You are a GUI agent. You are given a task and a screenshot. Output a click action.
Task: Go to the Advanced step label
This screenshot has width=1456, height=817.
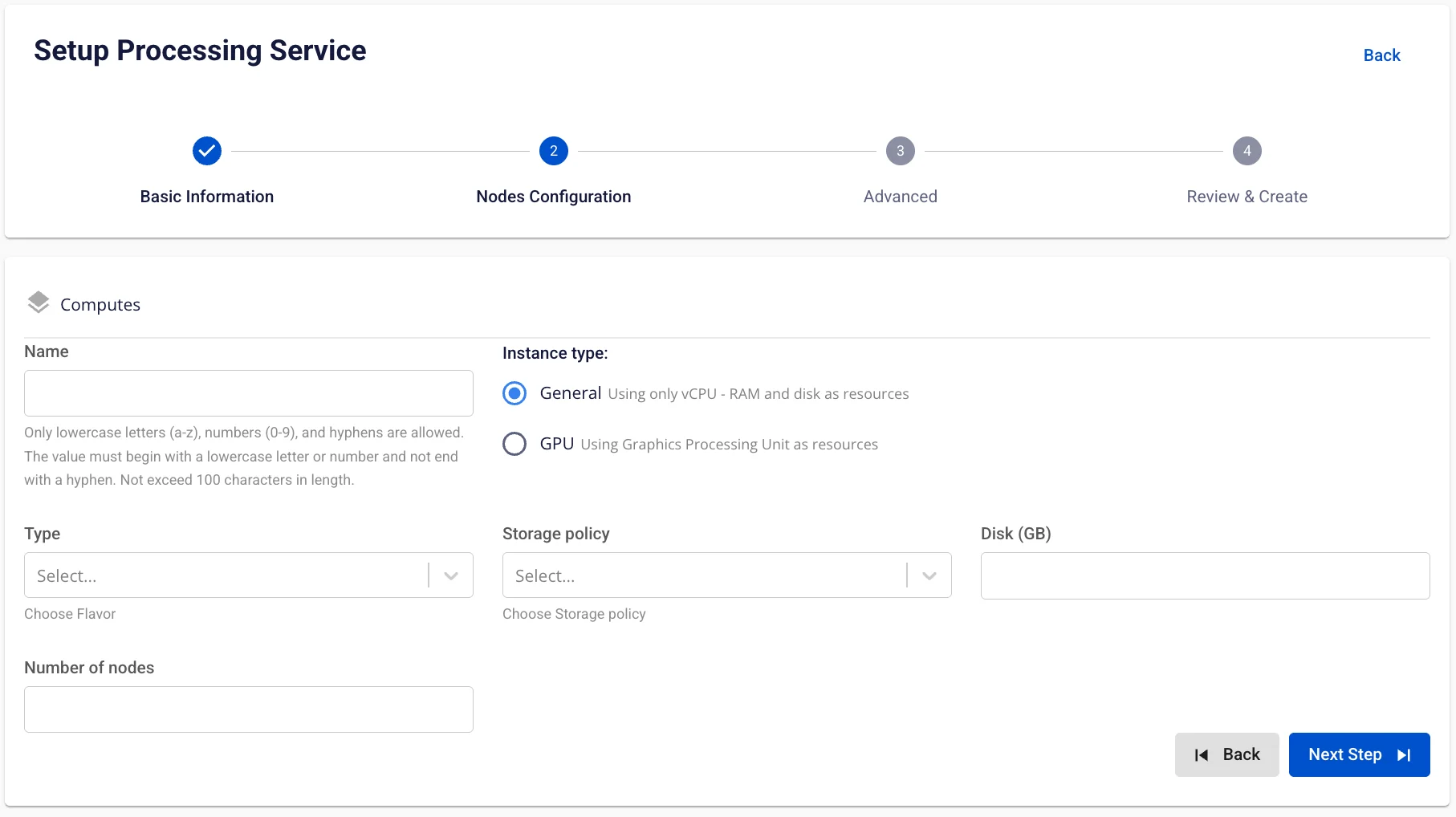pos(901,197)
